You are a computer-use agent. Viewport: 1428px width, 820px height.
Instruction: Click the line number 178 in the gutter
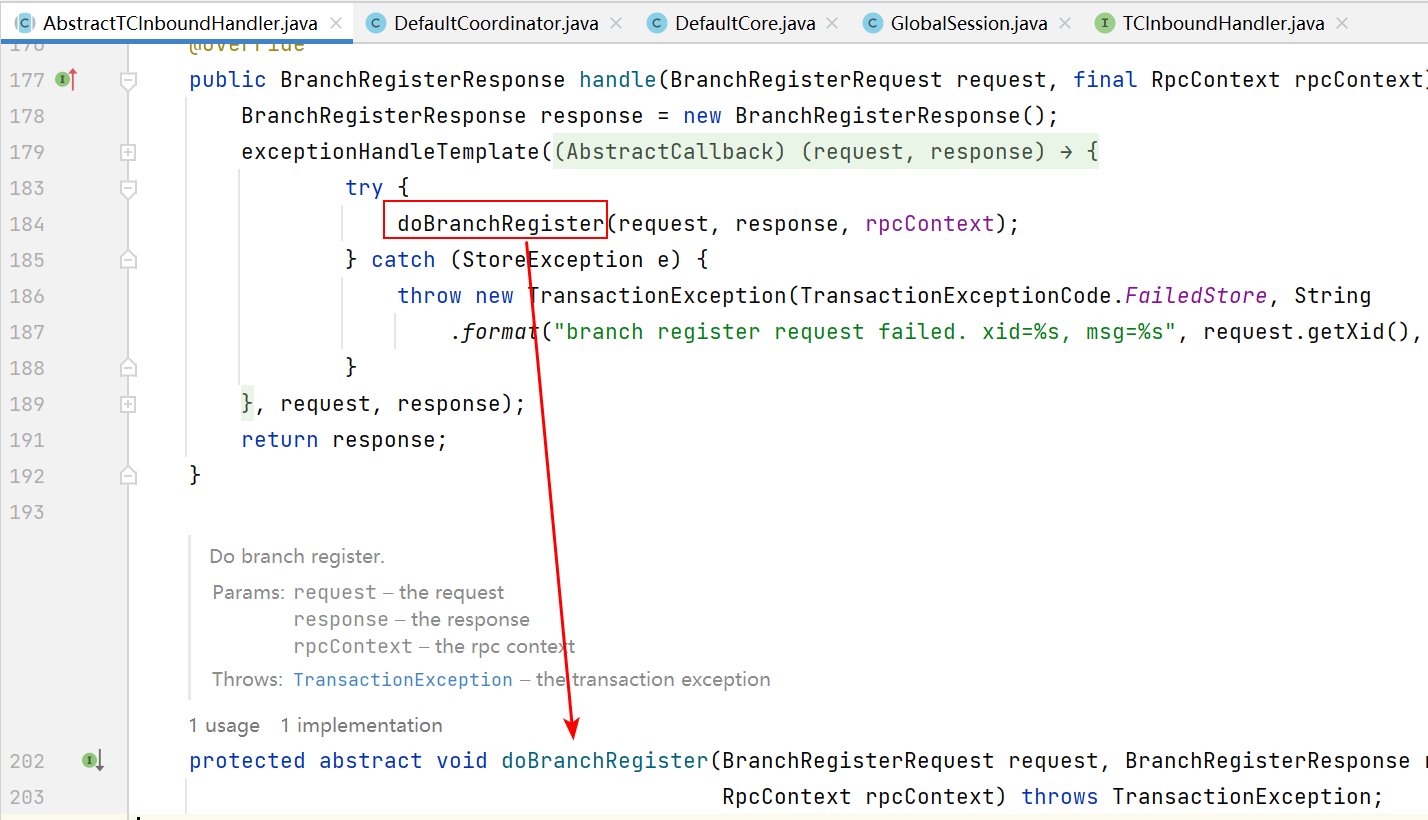(26, 116)
